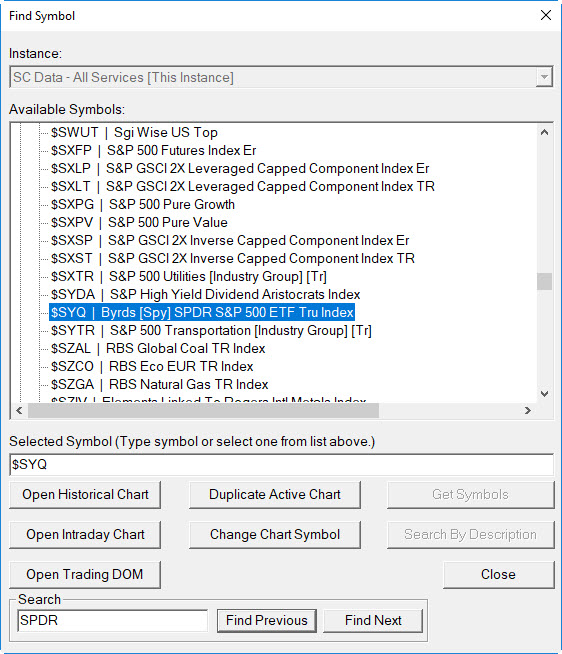Click the vertical scrollbar thumb
The height and width of the screenshot is (654, 562).
tap(544, 282)
